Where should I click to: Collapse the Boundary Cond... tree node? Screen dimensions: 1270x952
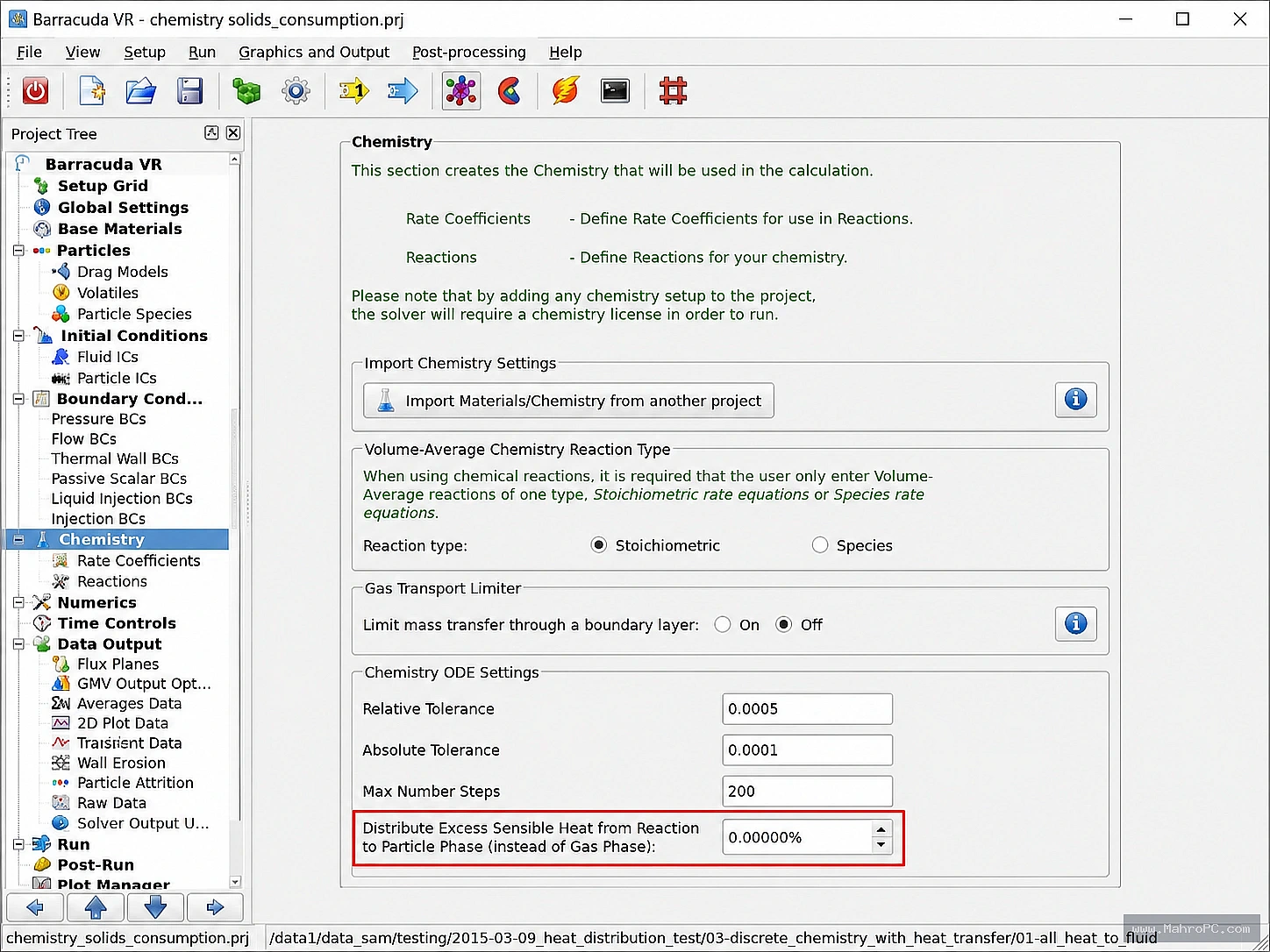18,399
